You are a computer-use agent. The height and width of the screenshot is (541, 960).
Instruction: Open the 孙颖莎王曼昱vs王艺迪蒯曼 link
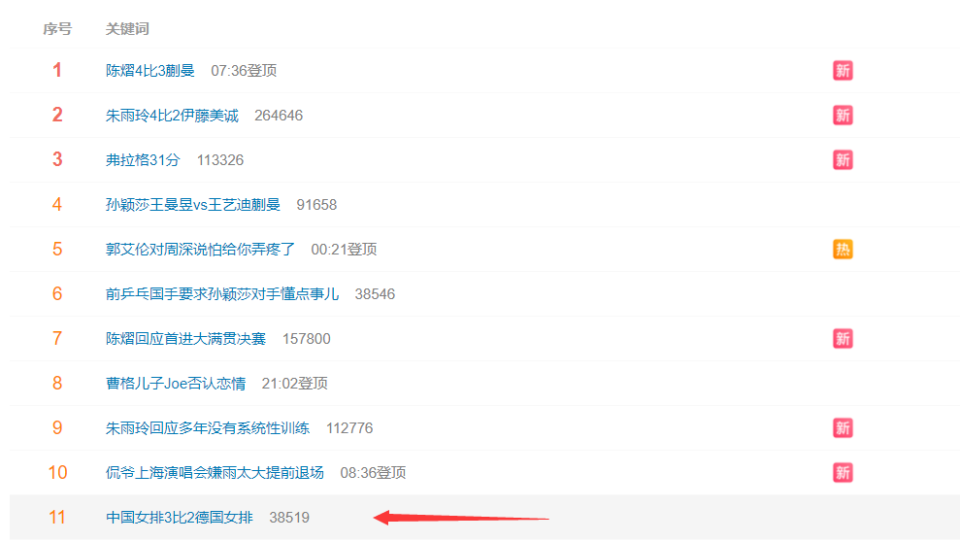click(193, 204)
